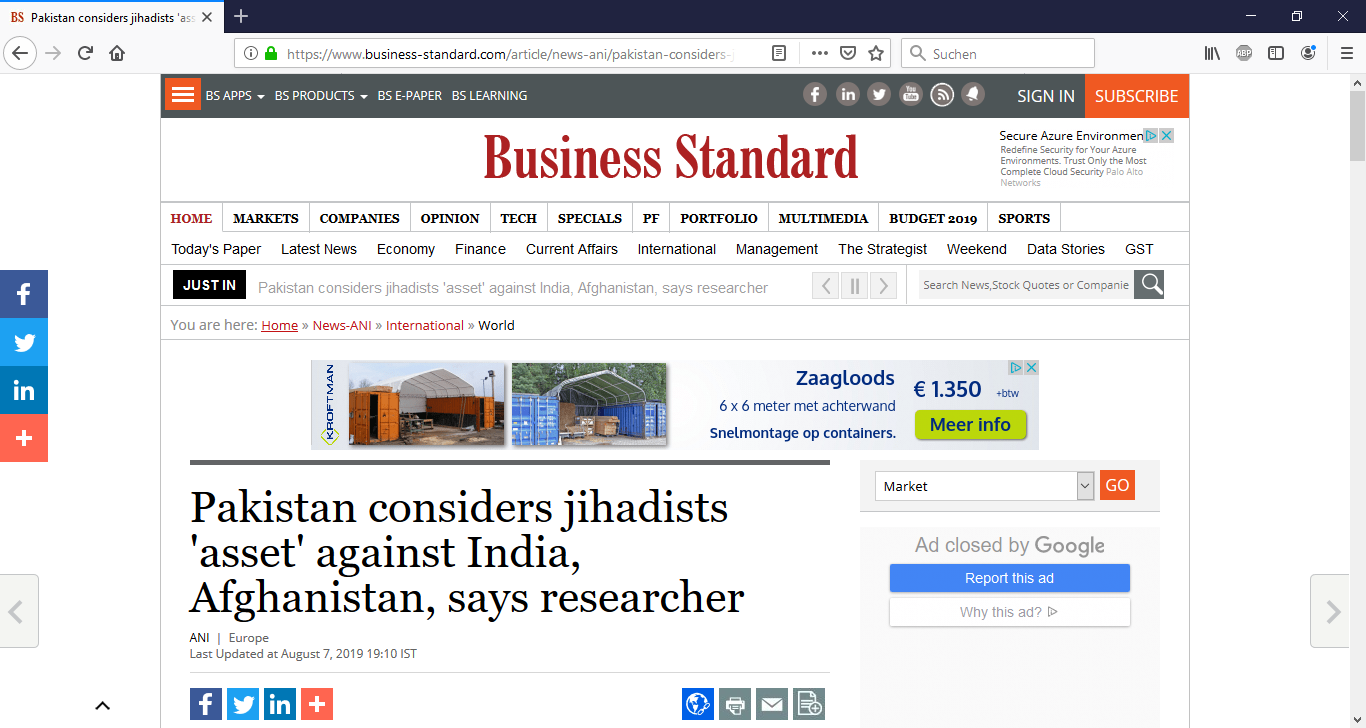Image resolution: width=1366 pixels, height=728 pixels.
Task: Open the notifications bell icon
Action: tap(972, 95)
